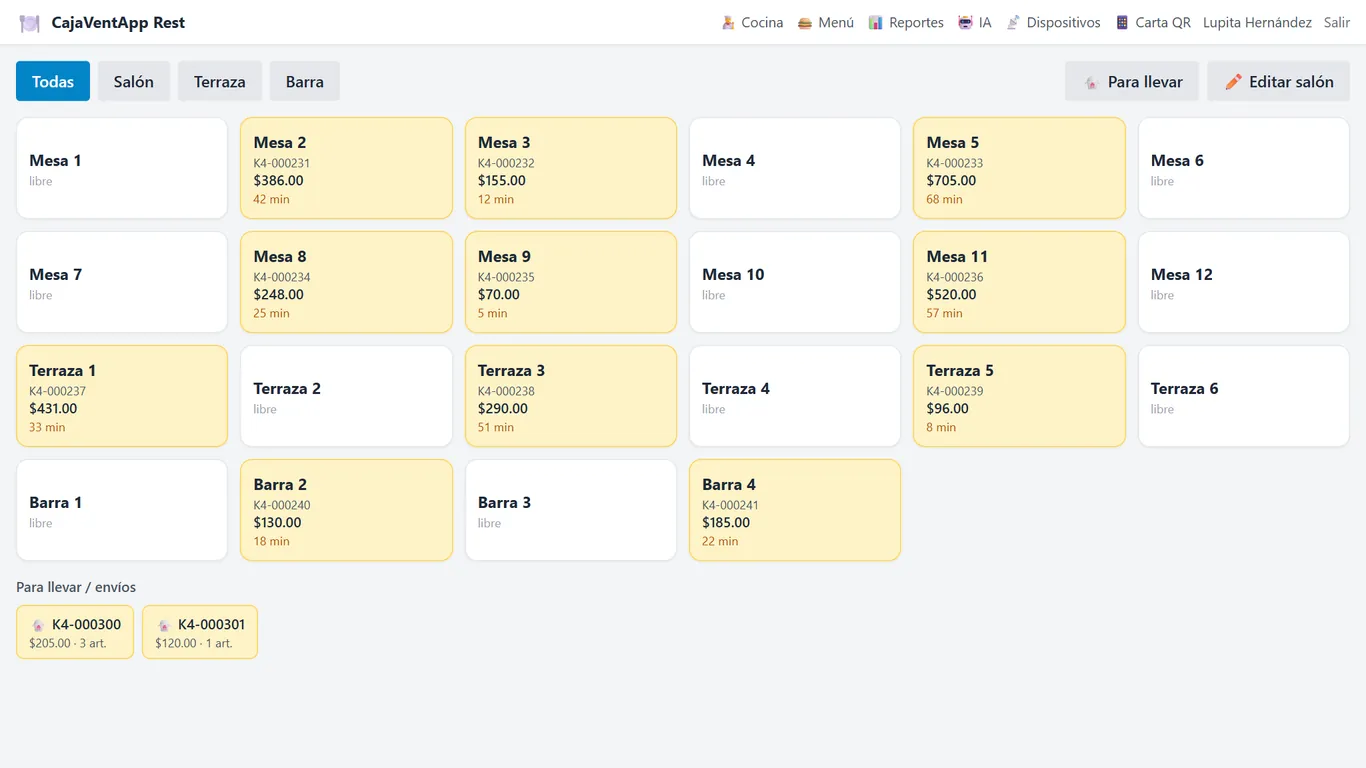The image size is (1366, 768).
Task: Select the free Mesa 6 card
Action: [1244, 168]
